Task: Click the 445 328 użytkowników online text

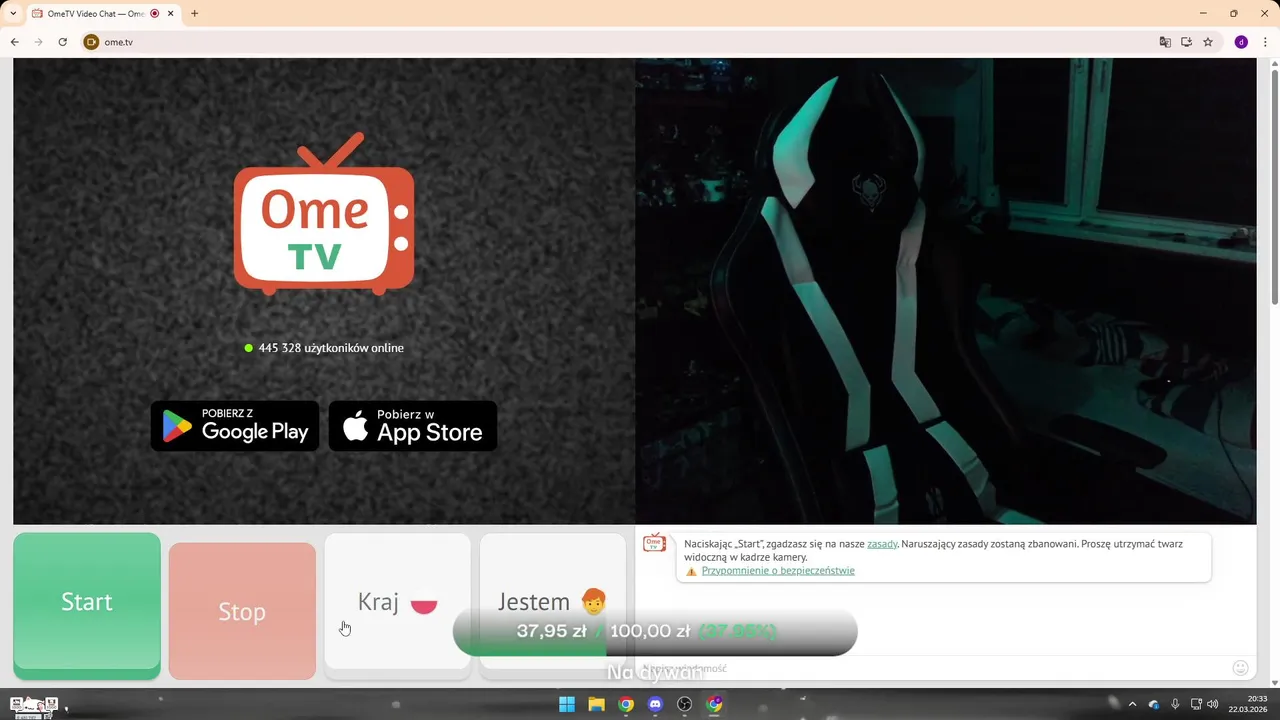Action: [331, 348]
